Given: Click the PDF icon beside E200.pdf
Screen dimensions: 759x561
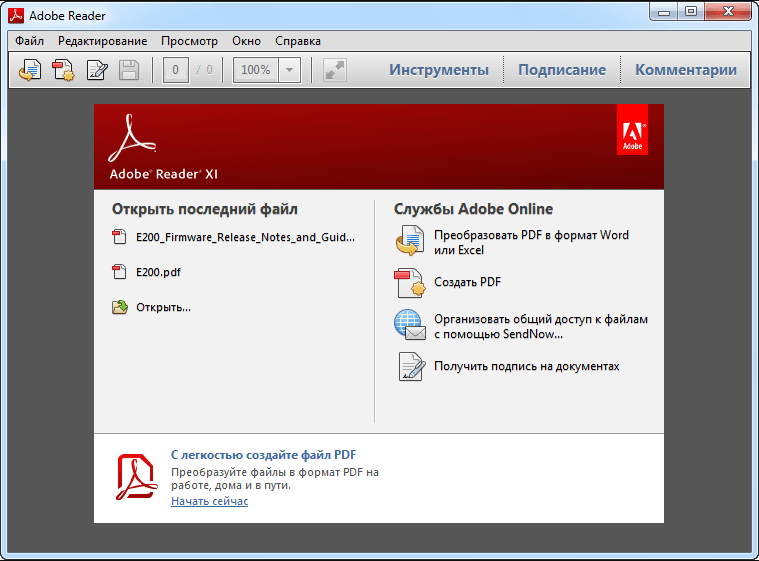Looking at the screenshot, I should point(119,272).
